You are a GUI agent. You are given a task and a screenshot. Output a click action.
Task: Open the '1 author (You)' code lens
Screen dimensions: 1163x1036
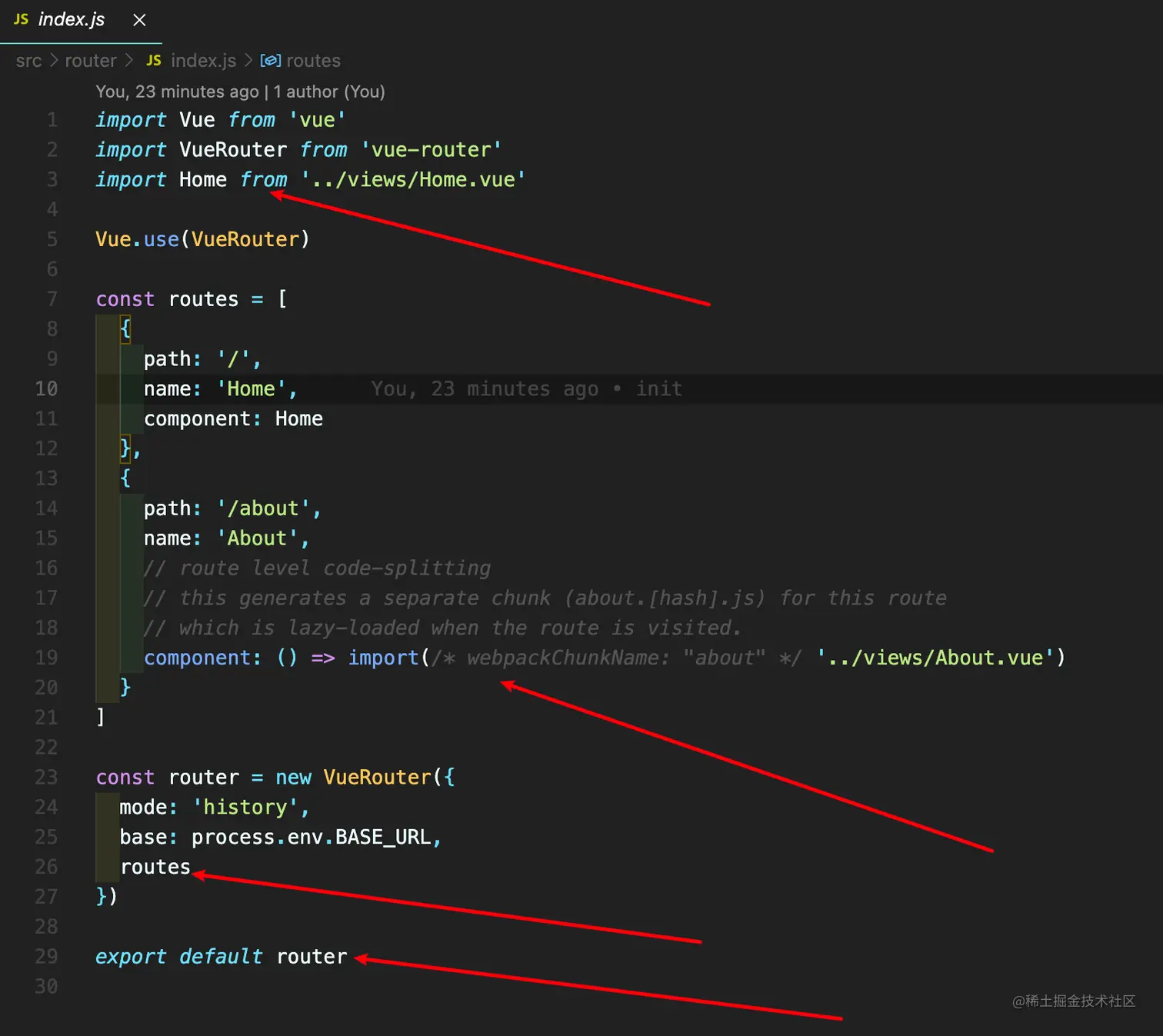tap(329, 92)
